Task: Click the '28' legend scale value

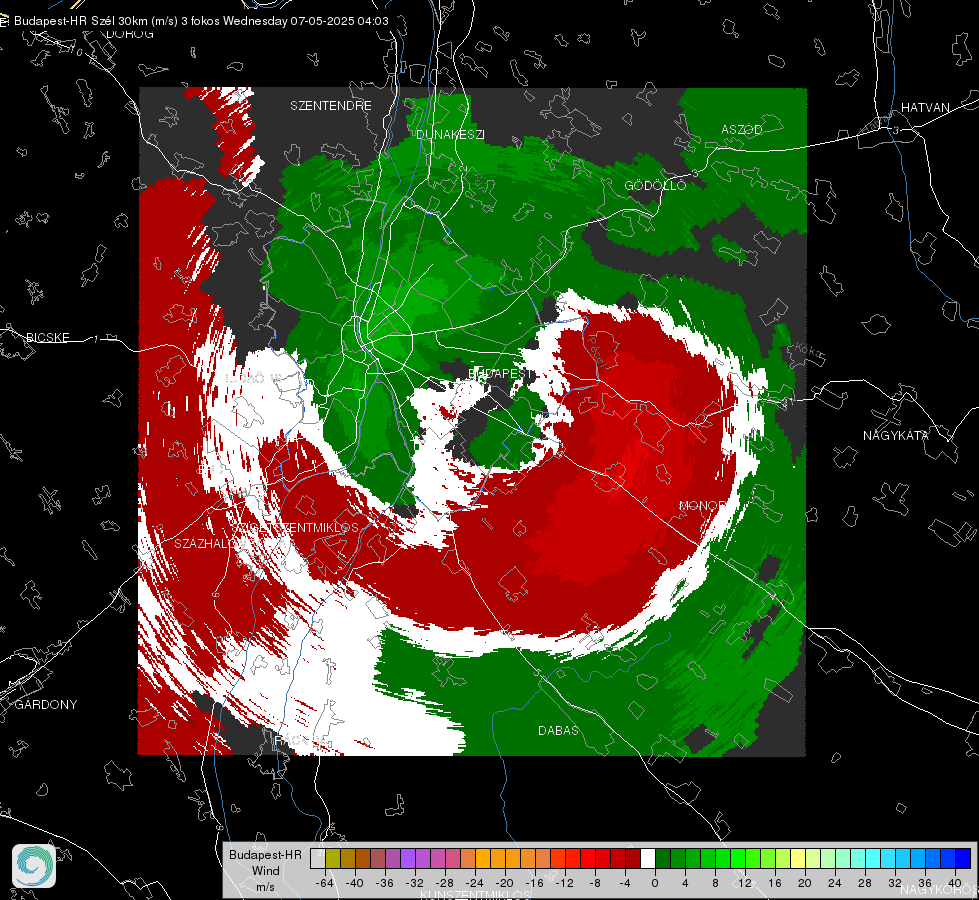Action: (865, 883)
